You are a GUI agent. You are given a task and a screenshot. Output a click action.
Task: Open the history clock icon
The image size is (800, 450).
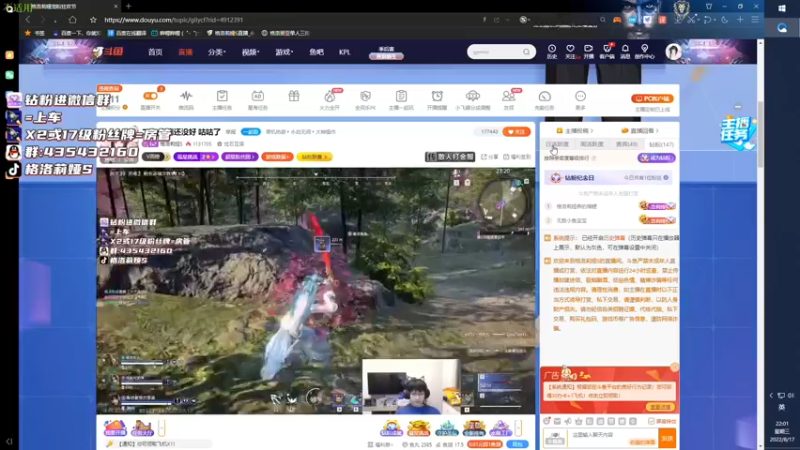[x=552, y=51]
